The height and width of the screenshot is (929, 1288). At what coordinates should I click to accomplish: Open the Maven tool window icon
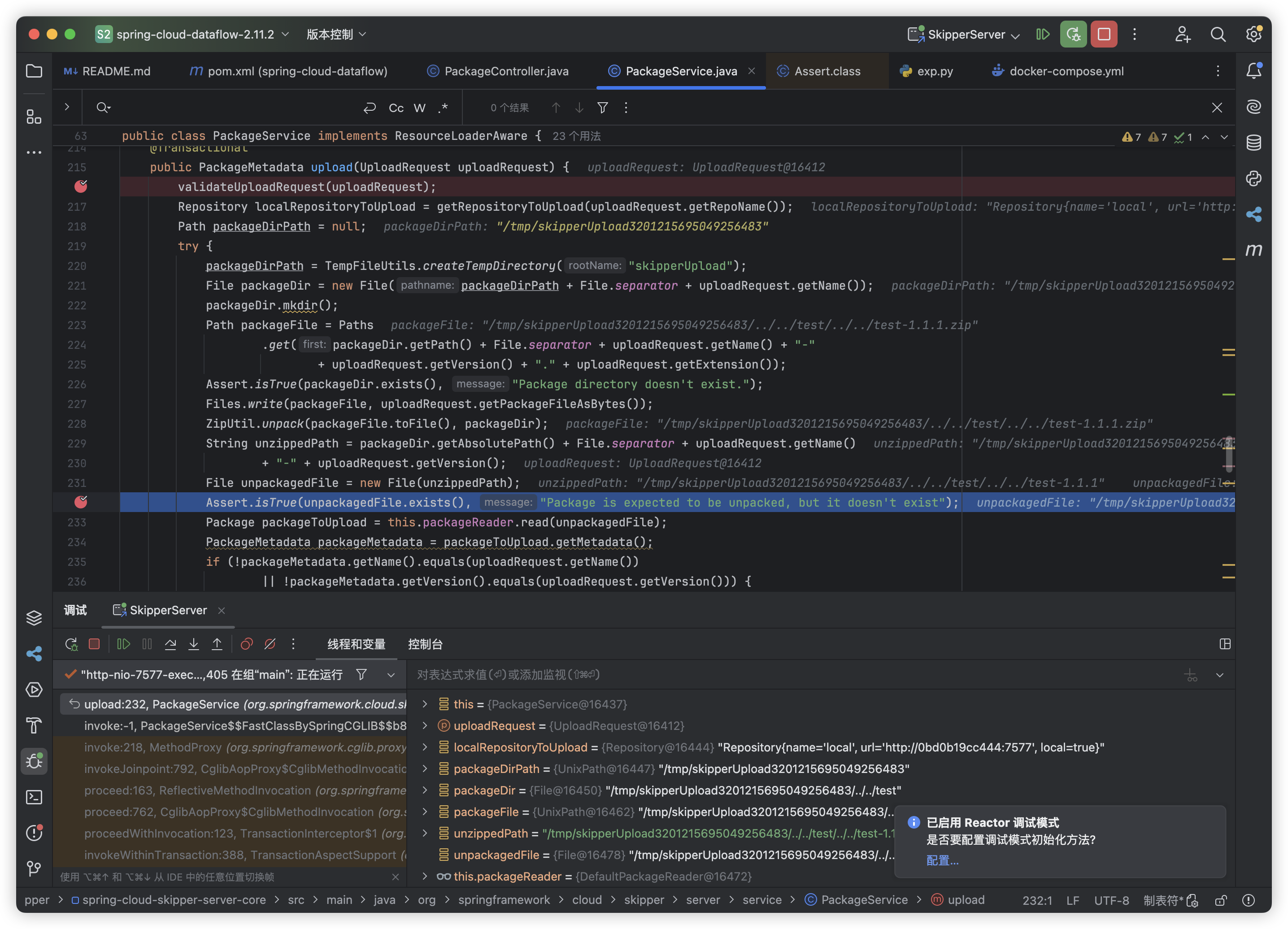coord(1254,249)
